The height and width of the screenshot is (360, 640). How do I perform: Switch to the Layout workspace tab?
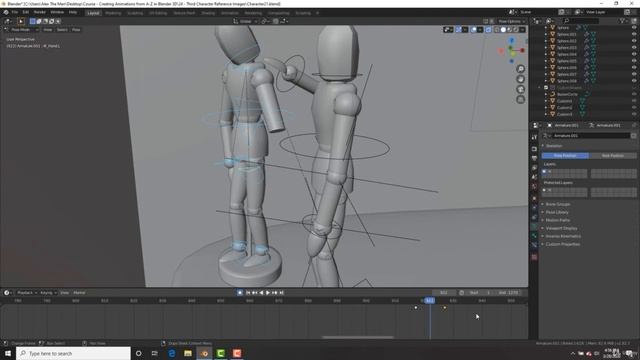pos(93,13)
